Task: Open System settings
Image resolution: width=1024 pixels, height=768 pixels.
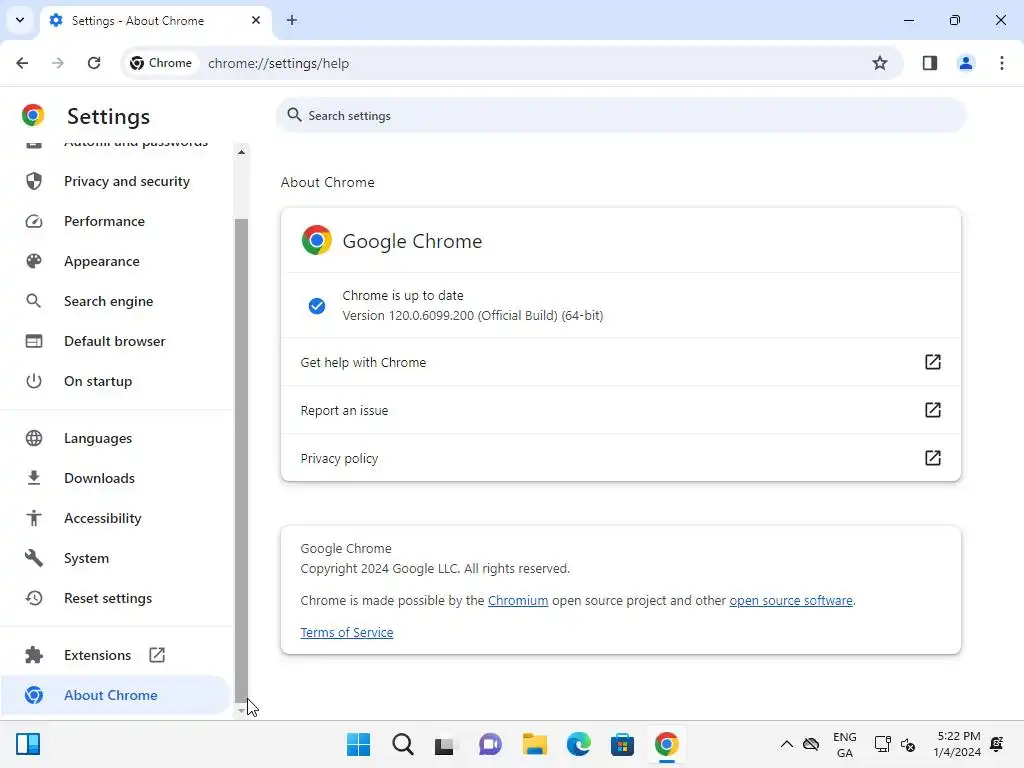Action: [x=116, y=558]
